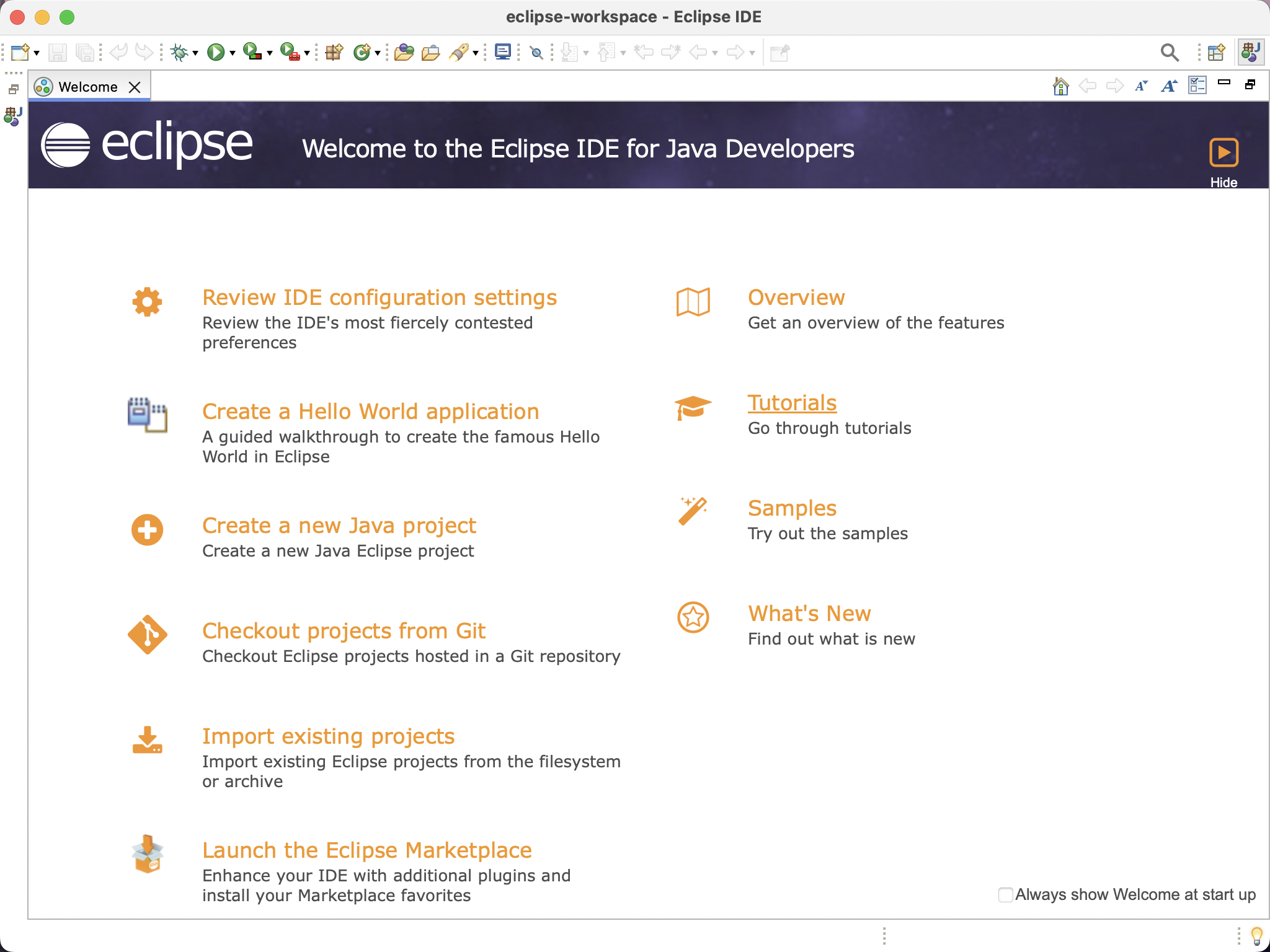The width and height of the screenshot is (1270, 952).
Task: Restore the Welcome view
Action: (1250, 84)
